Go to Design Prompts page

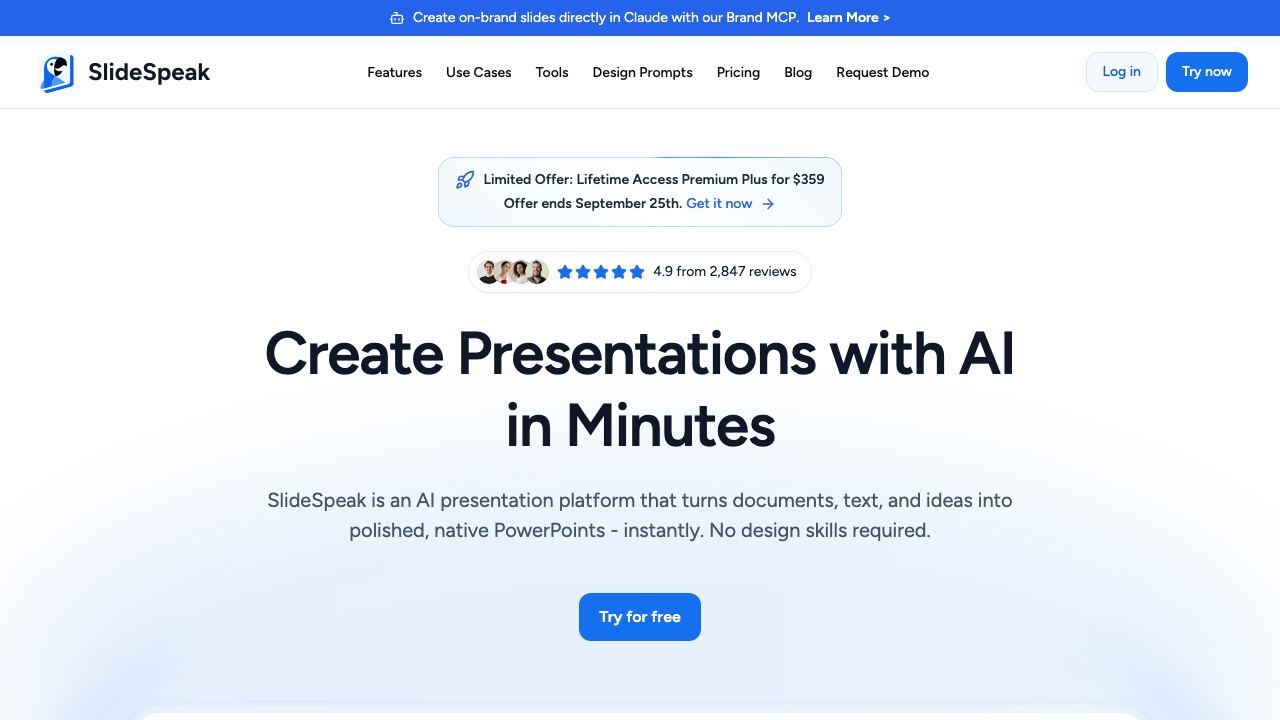click(642, 72)
